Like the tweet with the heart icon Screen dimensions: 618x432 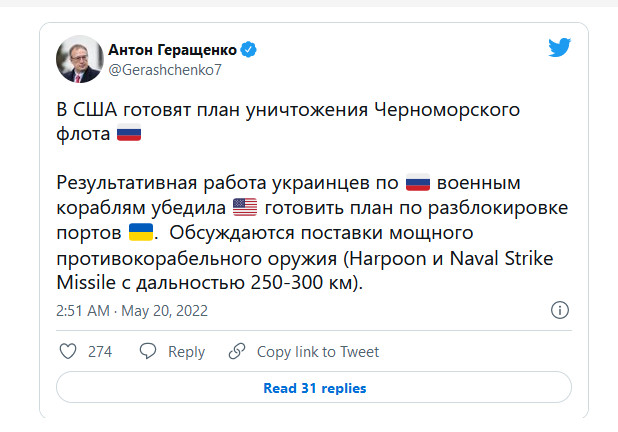[x=68, y=351]
